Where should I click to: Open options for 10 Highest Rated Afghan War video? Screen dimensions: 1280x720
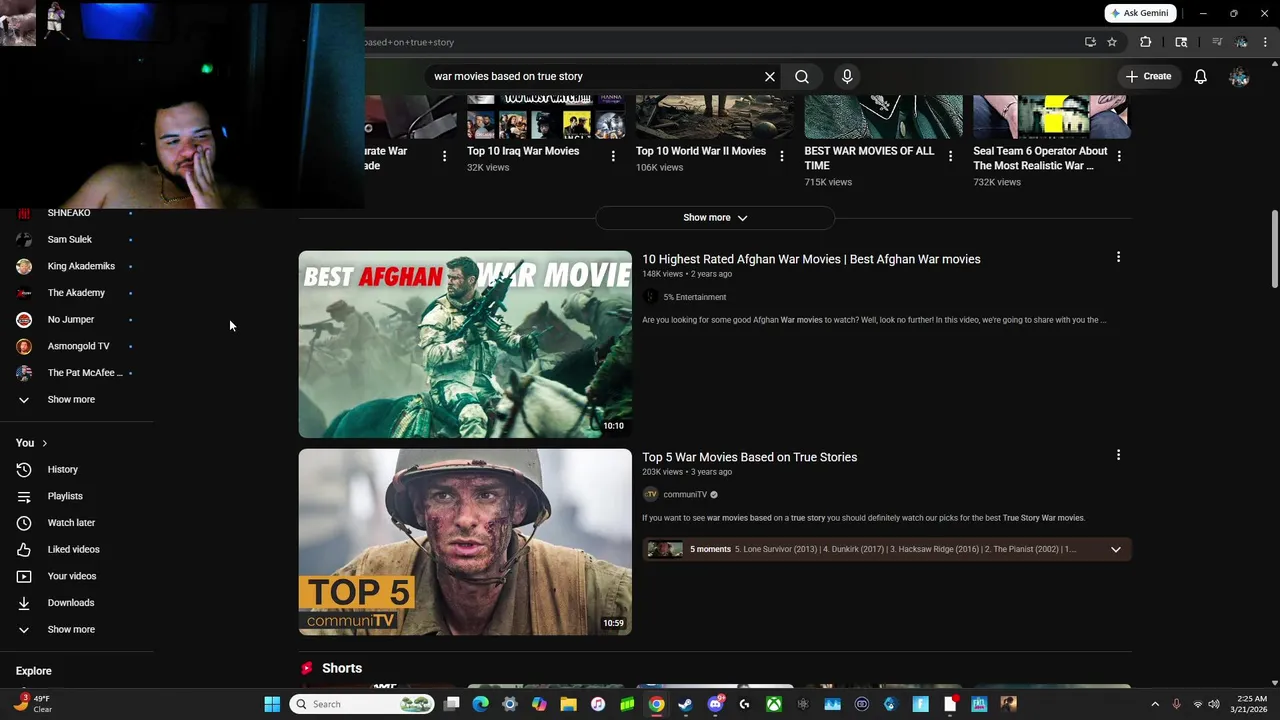coord(1118,257)
